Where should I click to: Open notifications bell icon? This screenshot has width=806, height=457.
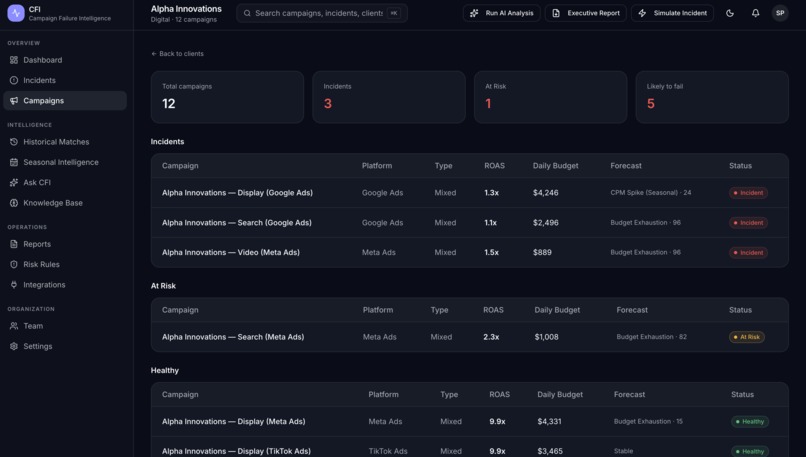(x=755, y=13)
